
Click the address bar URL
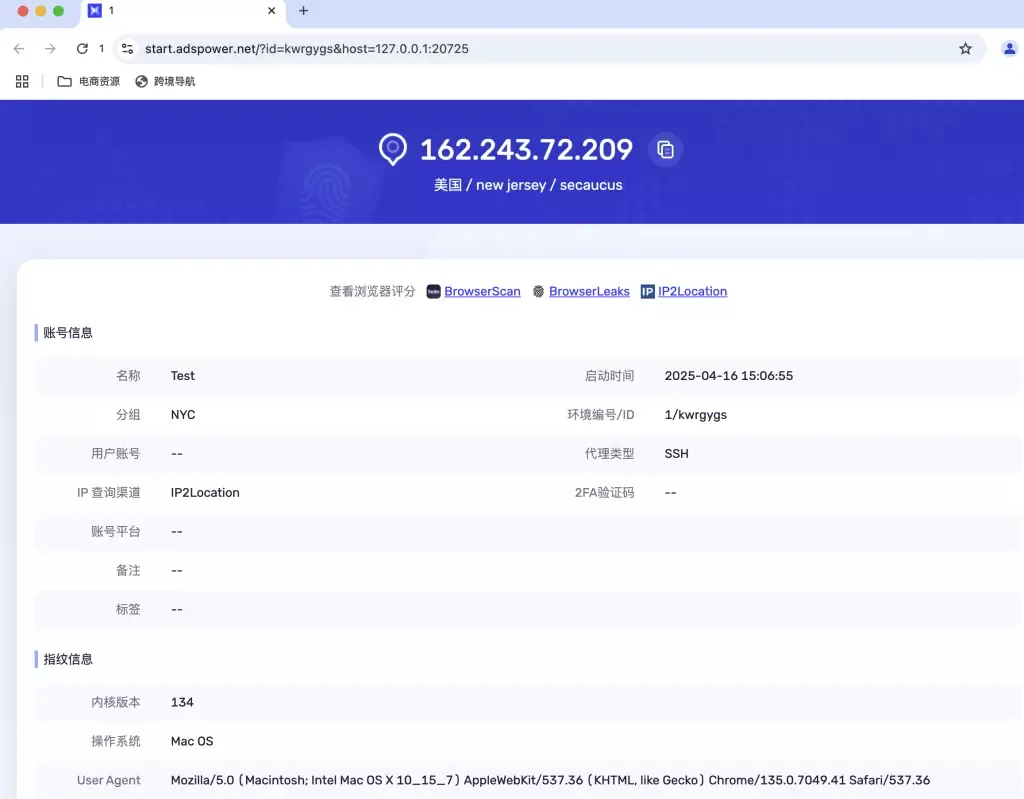[x=306, y=48]
